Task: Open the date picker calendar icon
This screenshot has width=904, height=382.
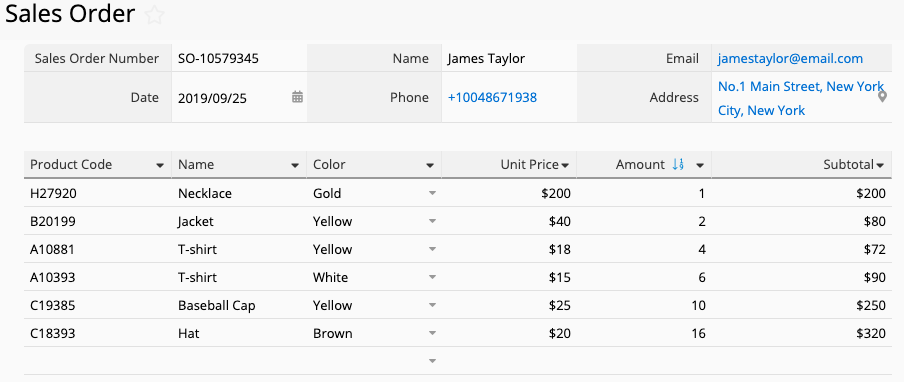Action: point(297,97)
